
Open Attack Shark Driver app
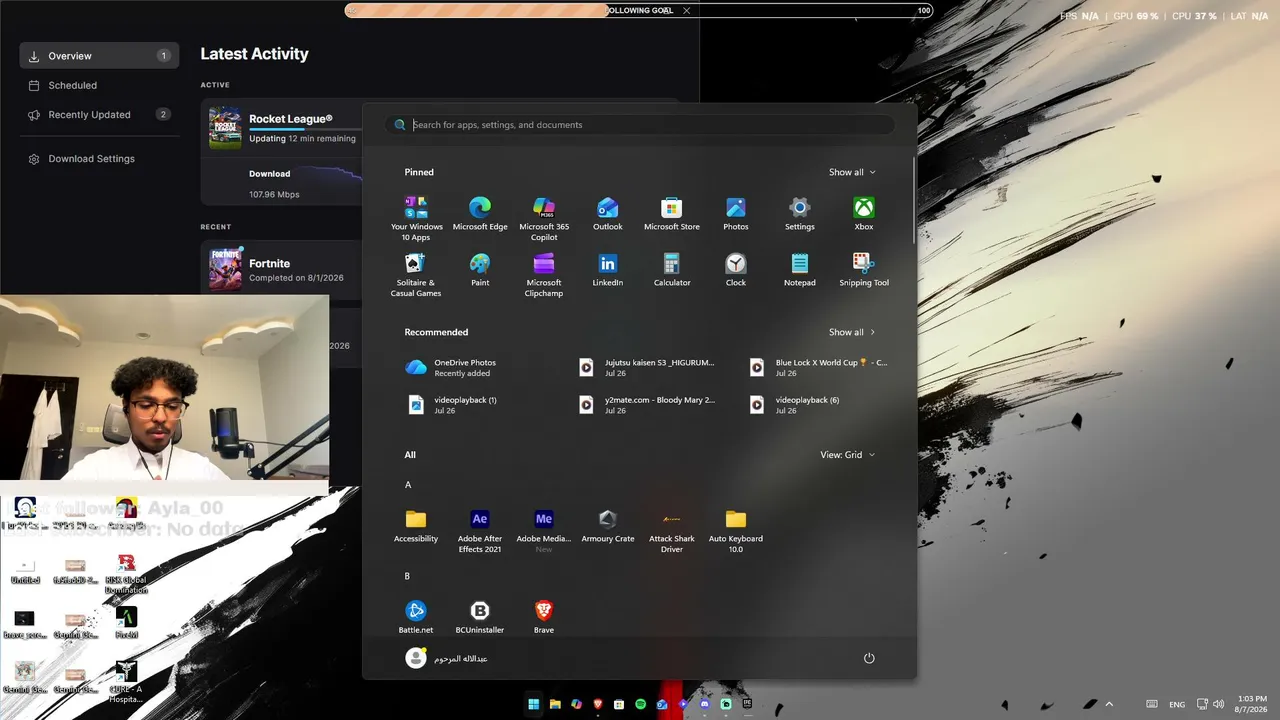pos(672,530)
